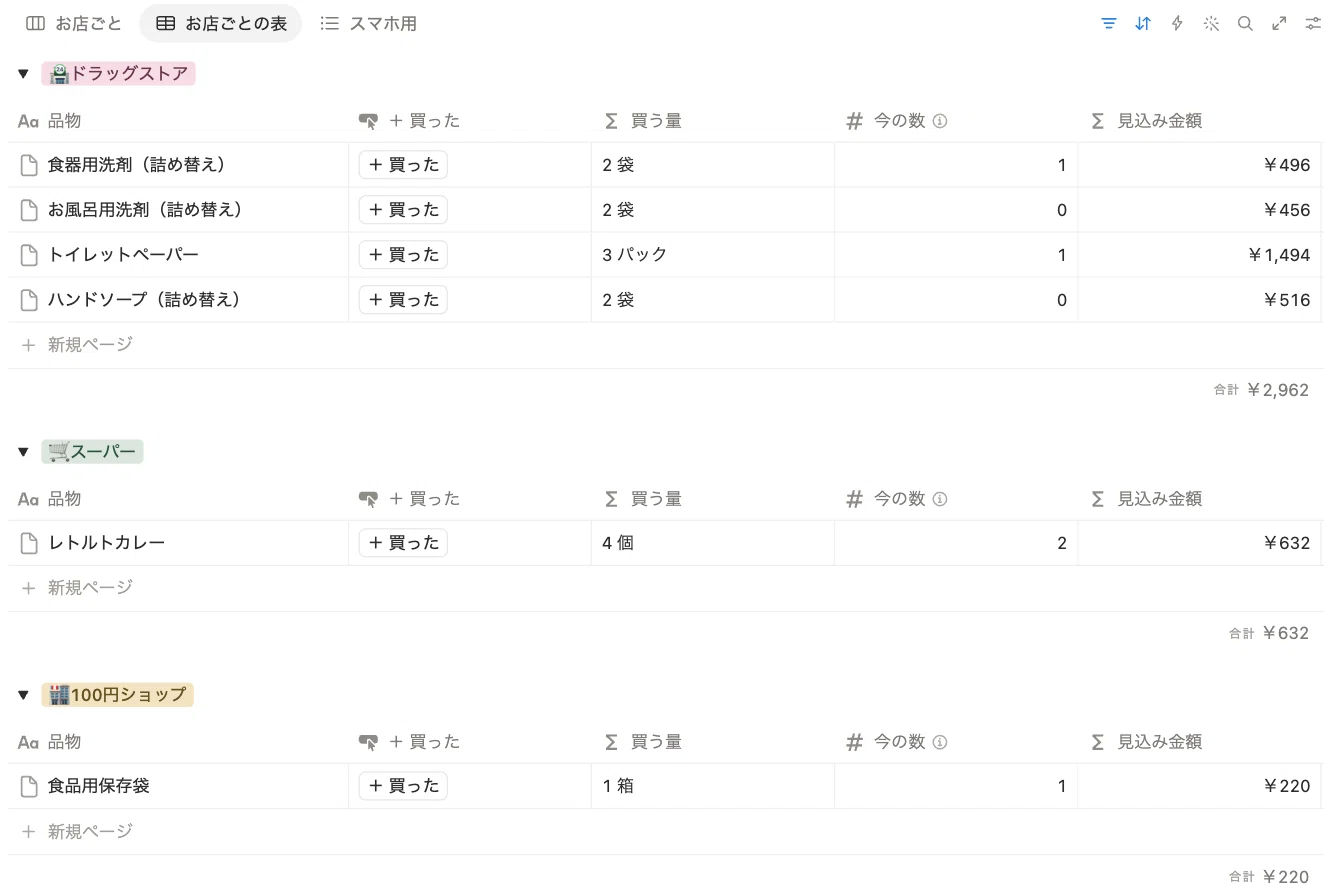Open page icon for 食器用洗剤（詰め替え）
The height and width of the screenshot is (896, 1324).
(29, 165)
